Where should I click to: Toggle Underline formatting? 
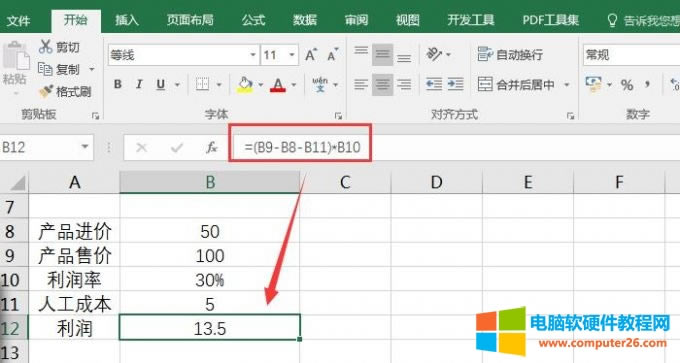point(160,84)
